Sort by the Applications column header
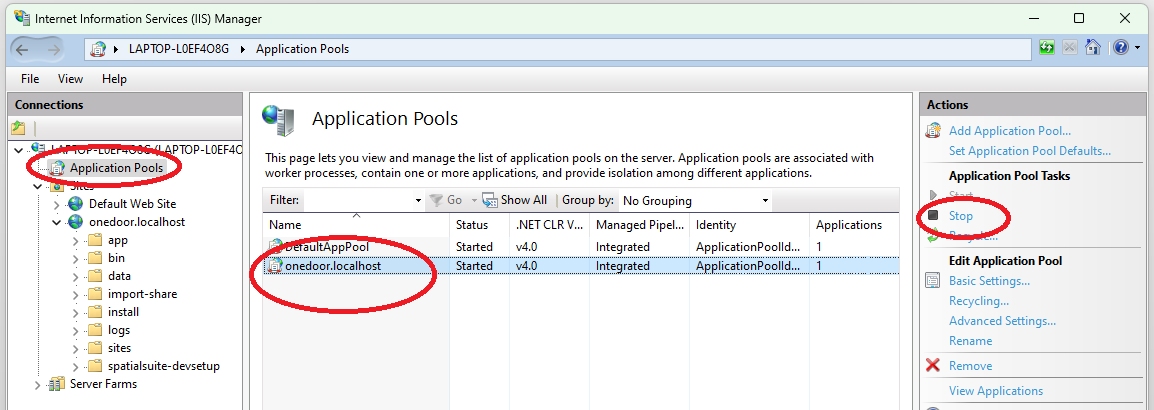1154x410 pixels. click(854, 225)
